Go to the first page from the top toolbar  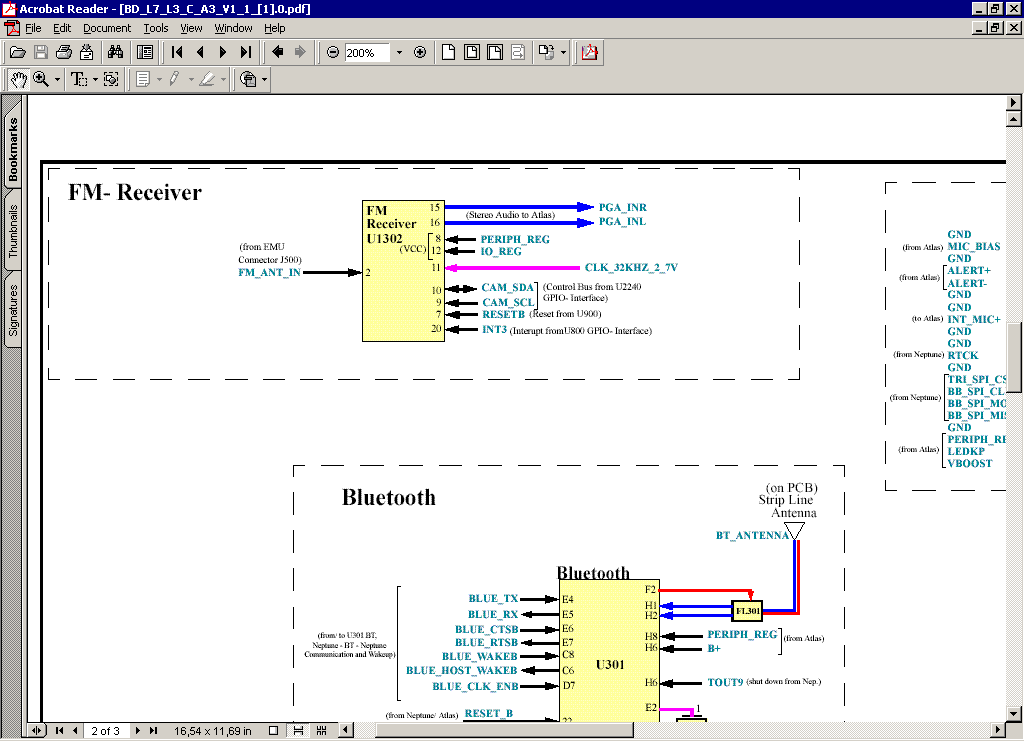(x=176, y=52)
